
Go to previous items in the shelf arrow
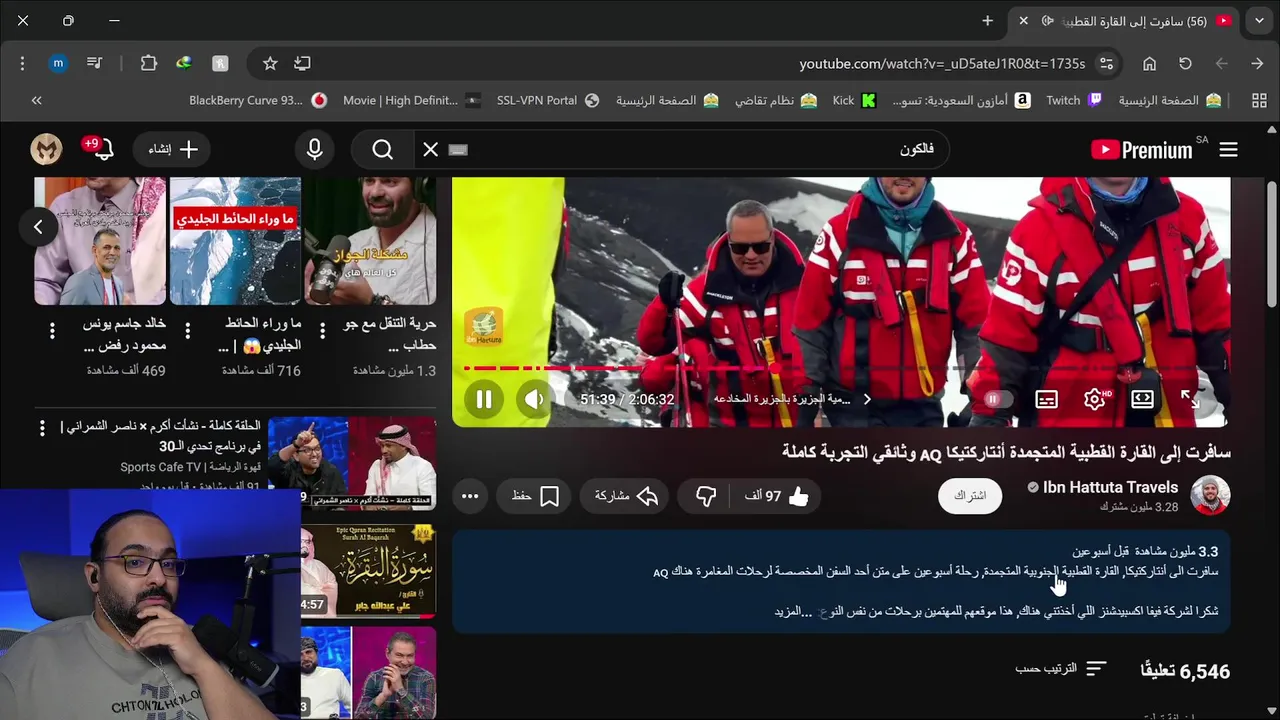[x=38, y=227]
